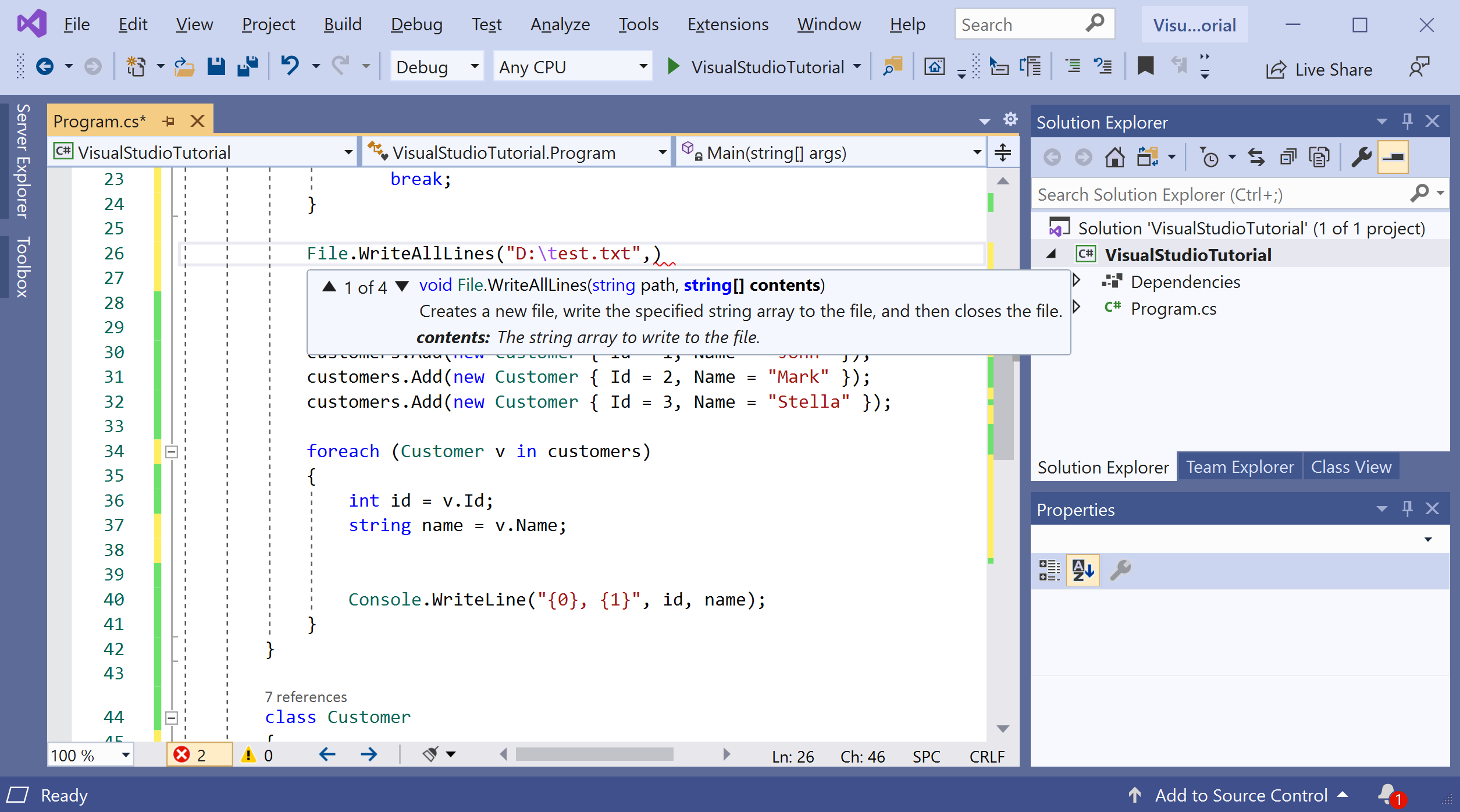Click Live Share icon
Screen dimensions: 1460x812
[1276, 70]
